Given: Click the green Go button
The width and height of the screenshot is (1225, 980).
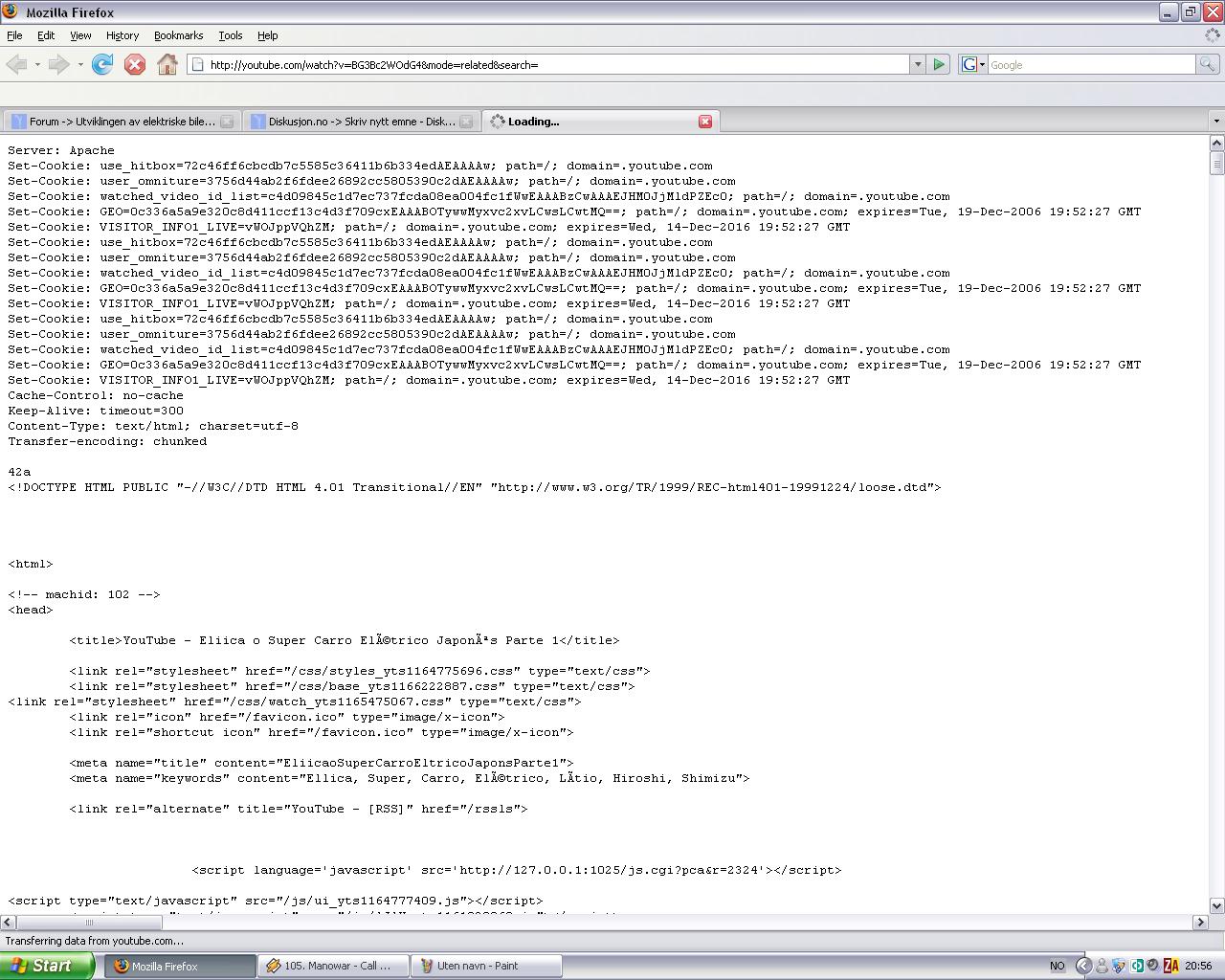Looking at the screenshot, I should 939,64.
